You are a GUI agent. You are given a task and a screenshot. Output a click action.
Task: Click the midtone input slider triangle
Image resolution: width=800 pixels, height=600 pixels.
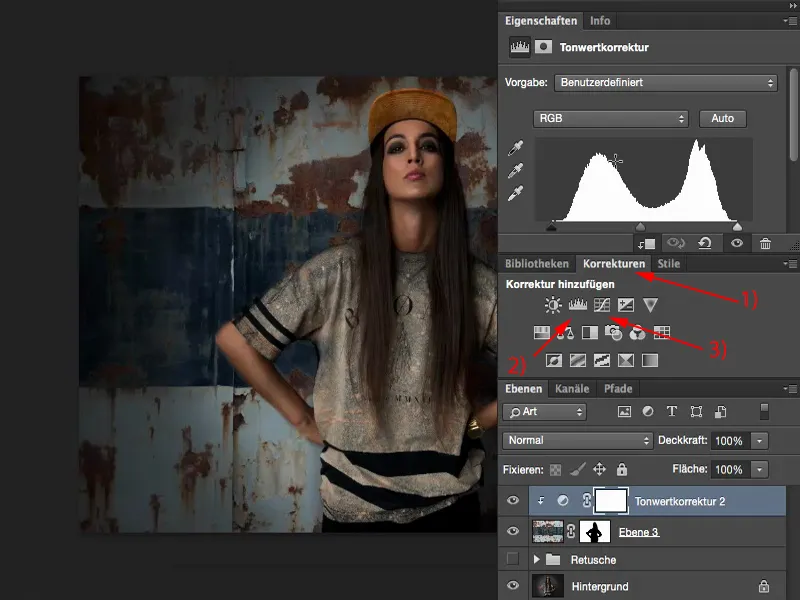tap(640, 226)
